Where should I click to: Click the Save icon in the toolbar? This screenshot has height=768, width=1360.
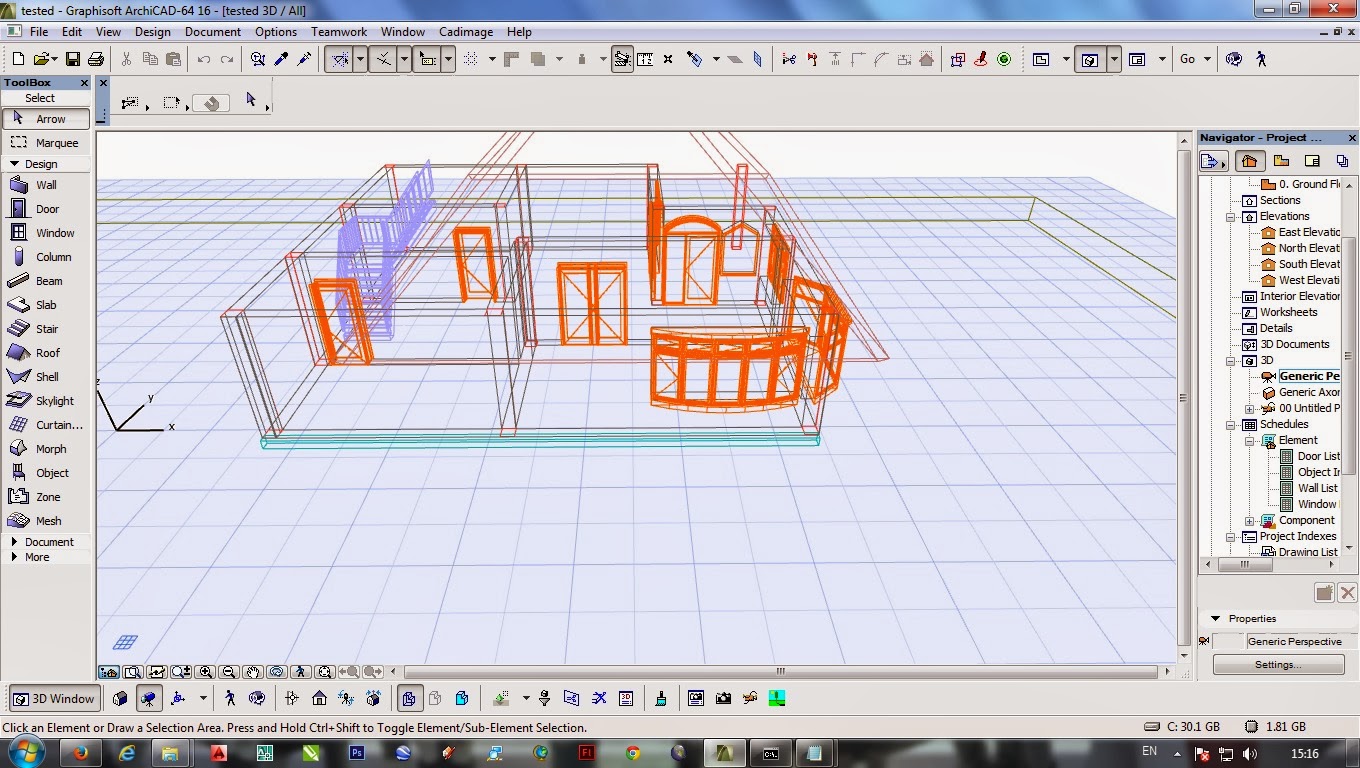(73, 59)
